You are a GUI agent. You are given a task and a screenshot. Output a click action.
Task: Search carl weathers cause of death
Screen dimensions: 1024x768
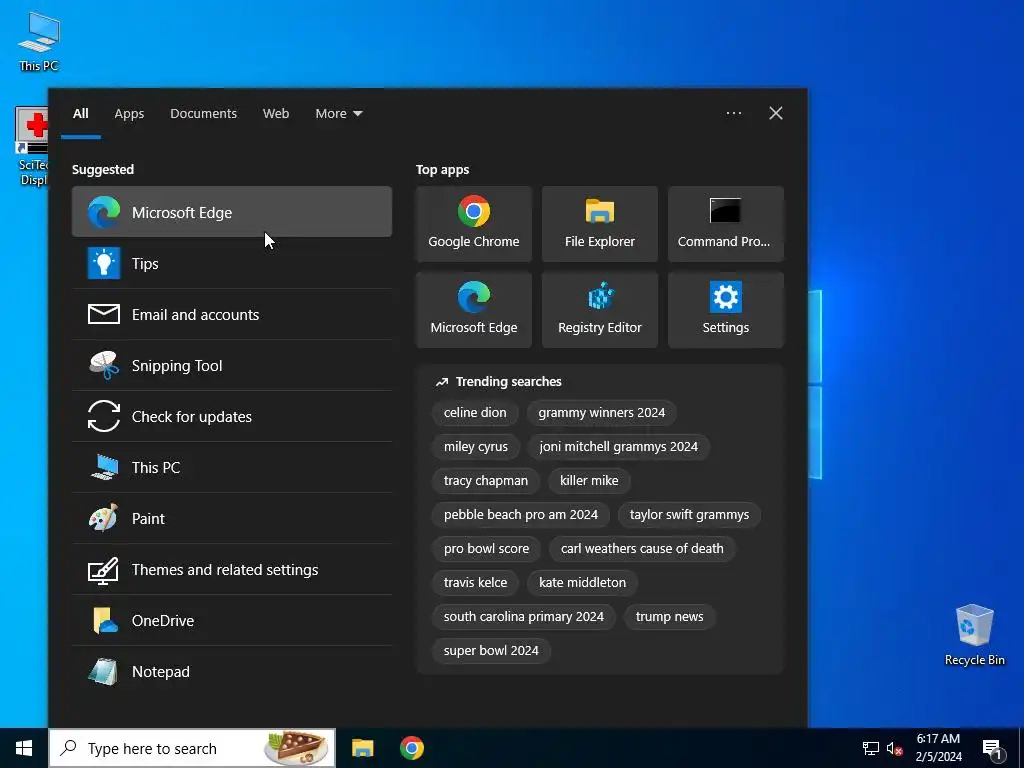point(642,549)
